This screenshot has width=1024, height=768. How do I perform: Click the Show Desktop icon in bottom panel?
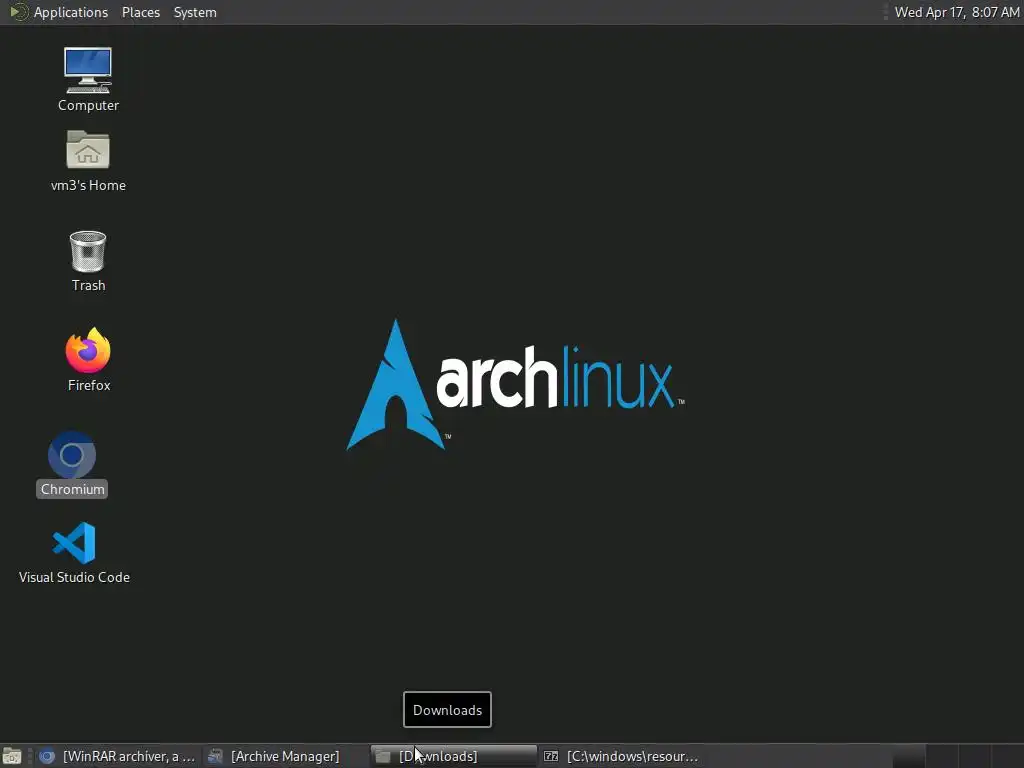[12, 756]
